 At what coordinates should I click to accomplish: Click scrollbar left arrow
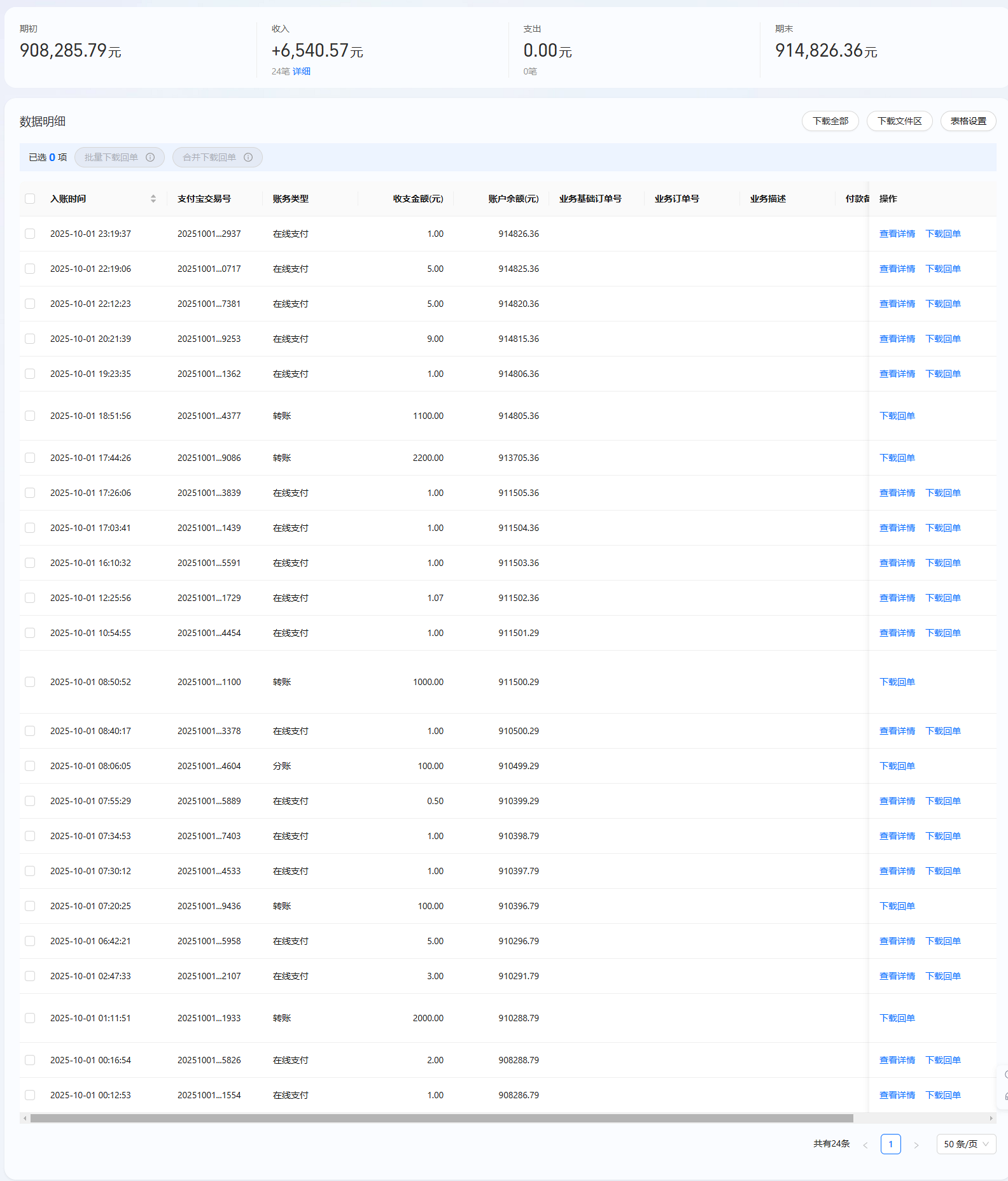pos(25,1118)
